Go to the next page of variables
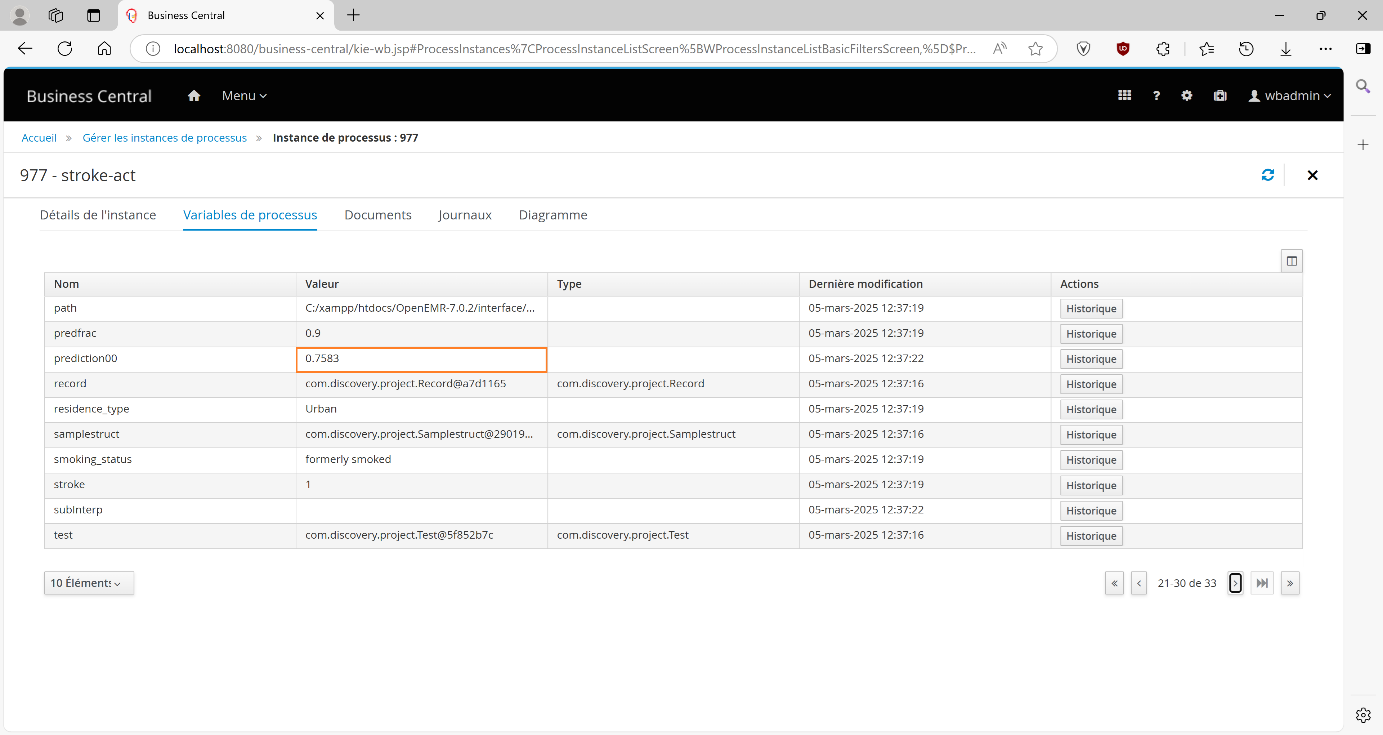 [x=1235, y=583]
